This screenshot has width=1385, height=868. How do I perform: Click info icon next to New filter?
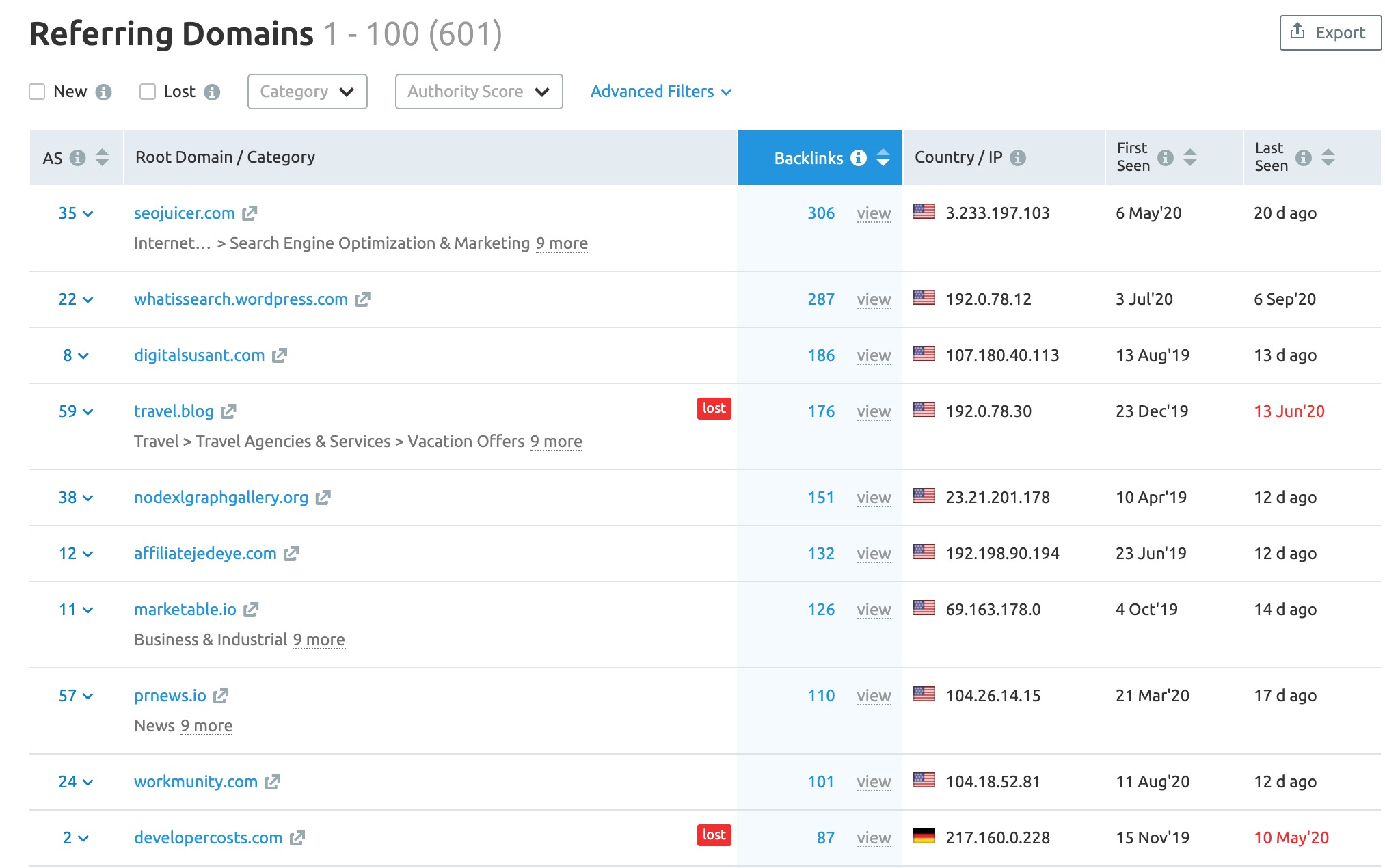click(103, 92)
